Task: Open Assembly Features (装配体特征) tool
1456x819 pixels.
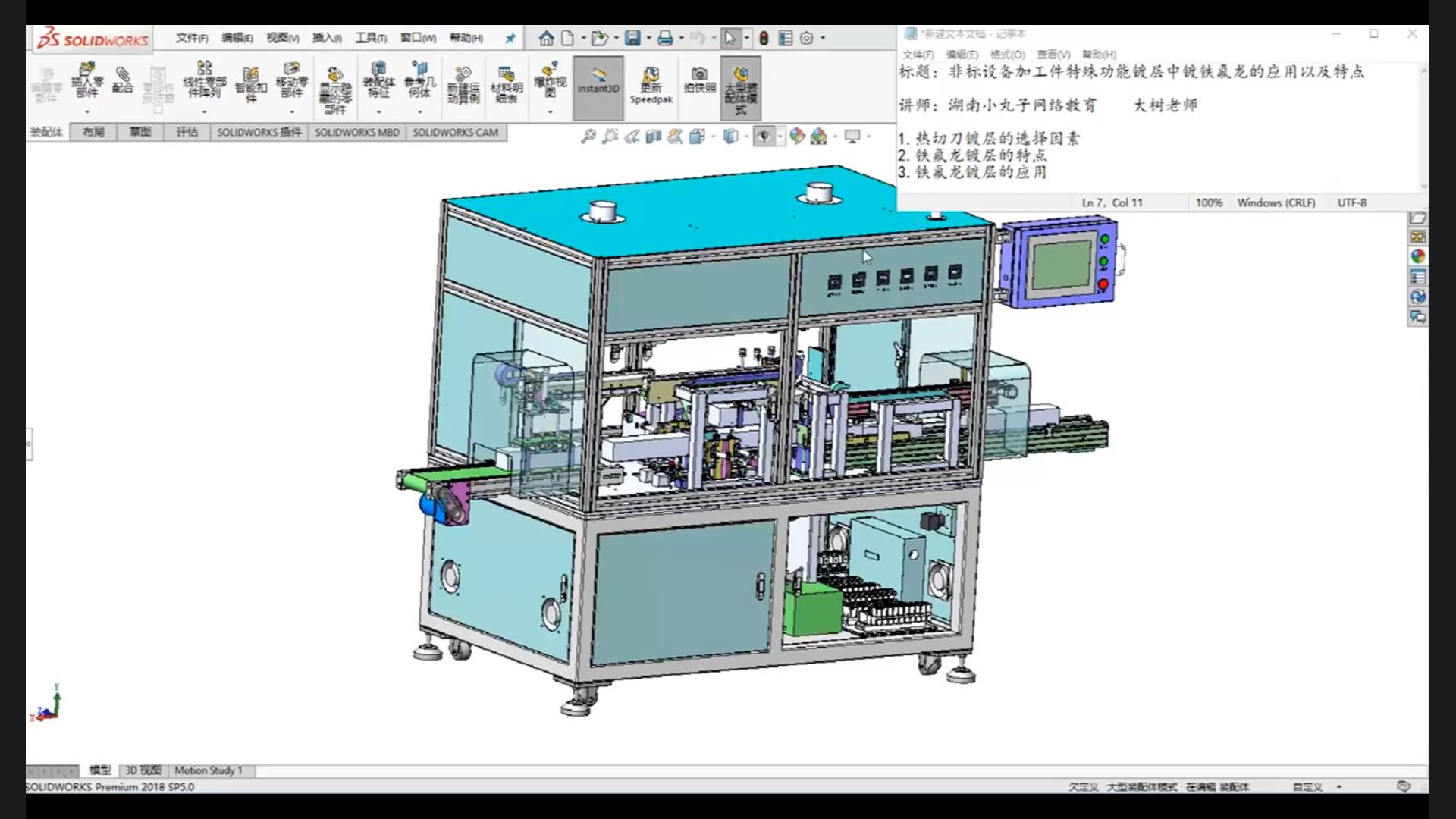Action: click(378, 80)
